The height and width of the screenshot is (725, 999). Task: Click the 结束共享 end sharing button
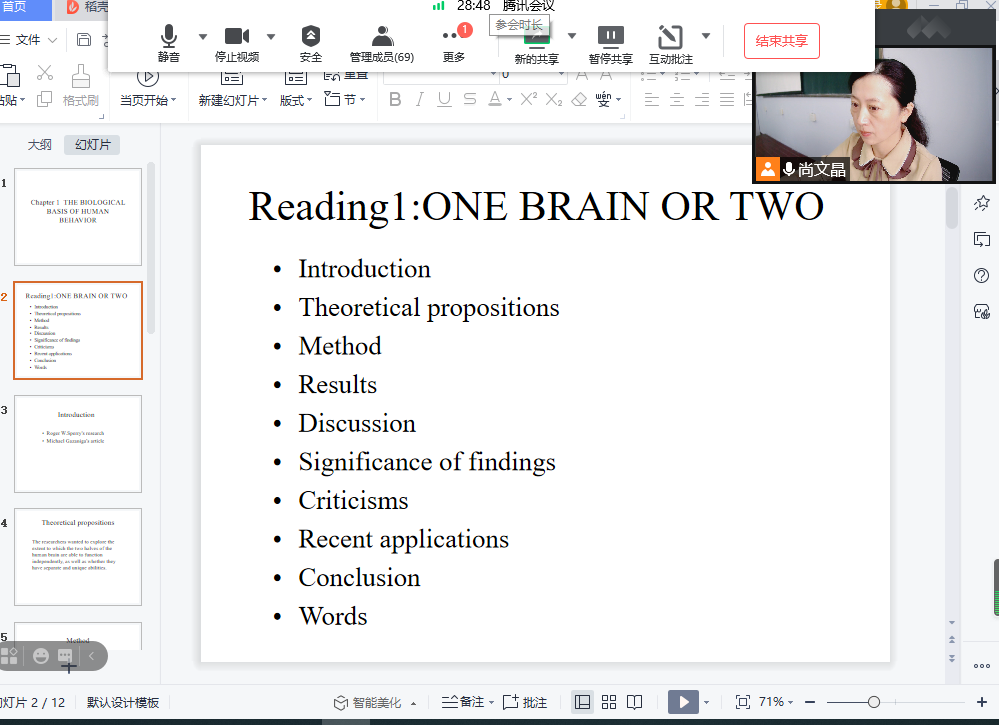click(x=781, y=41)
